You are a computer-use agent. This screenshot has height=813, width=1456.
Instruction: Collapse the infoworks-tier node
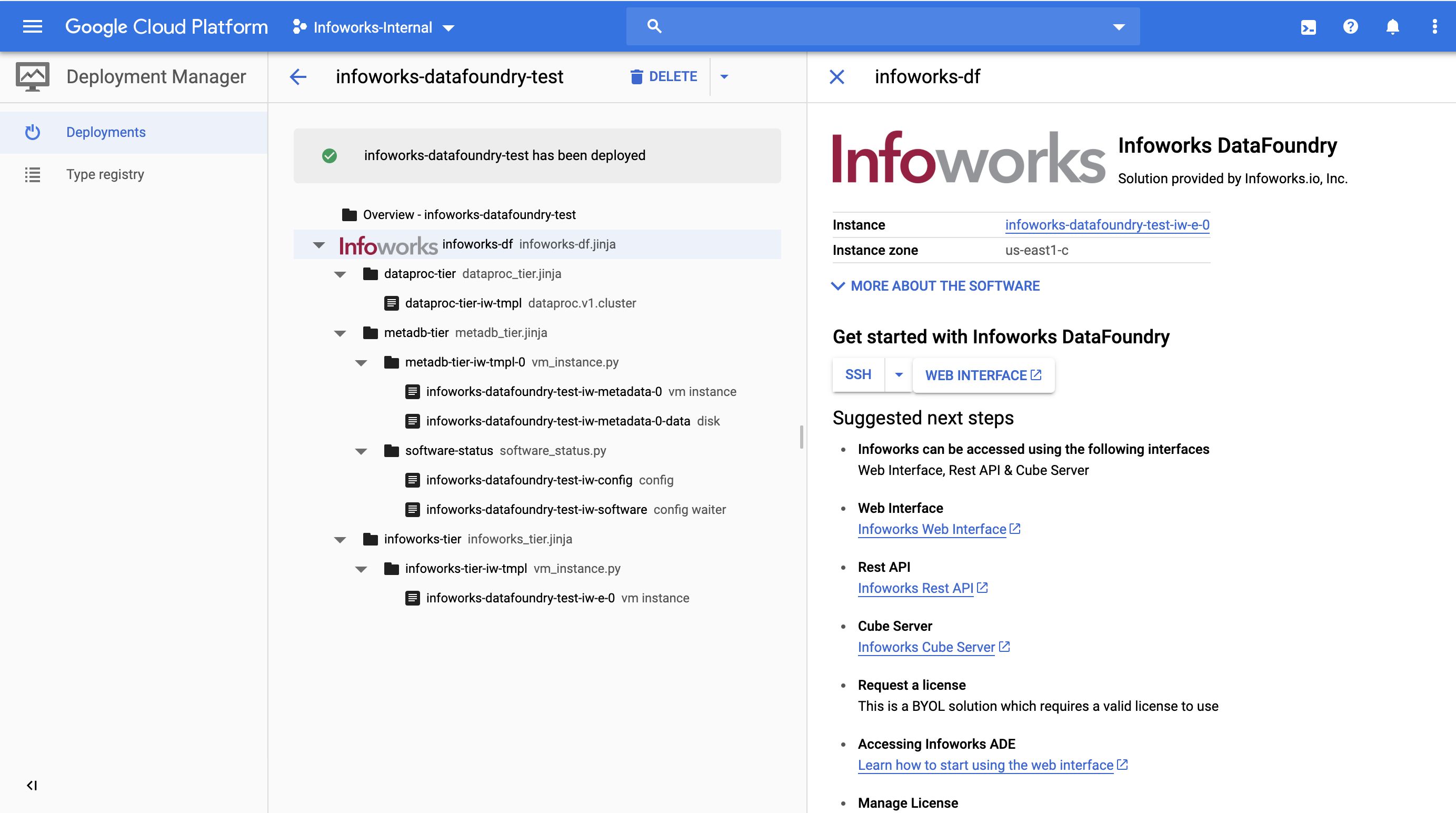tap(340, 539)
